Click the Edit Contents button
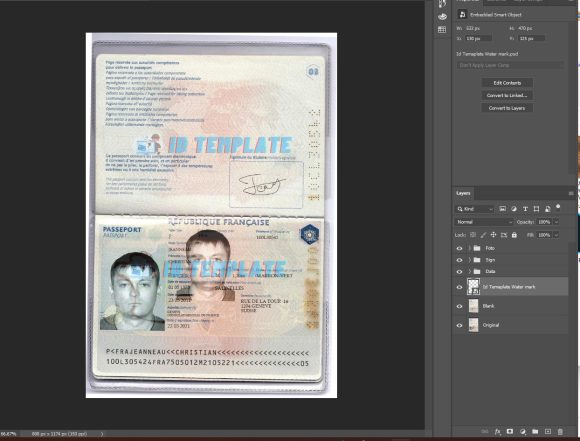580x441 pixels. point(507,83)
